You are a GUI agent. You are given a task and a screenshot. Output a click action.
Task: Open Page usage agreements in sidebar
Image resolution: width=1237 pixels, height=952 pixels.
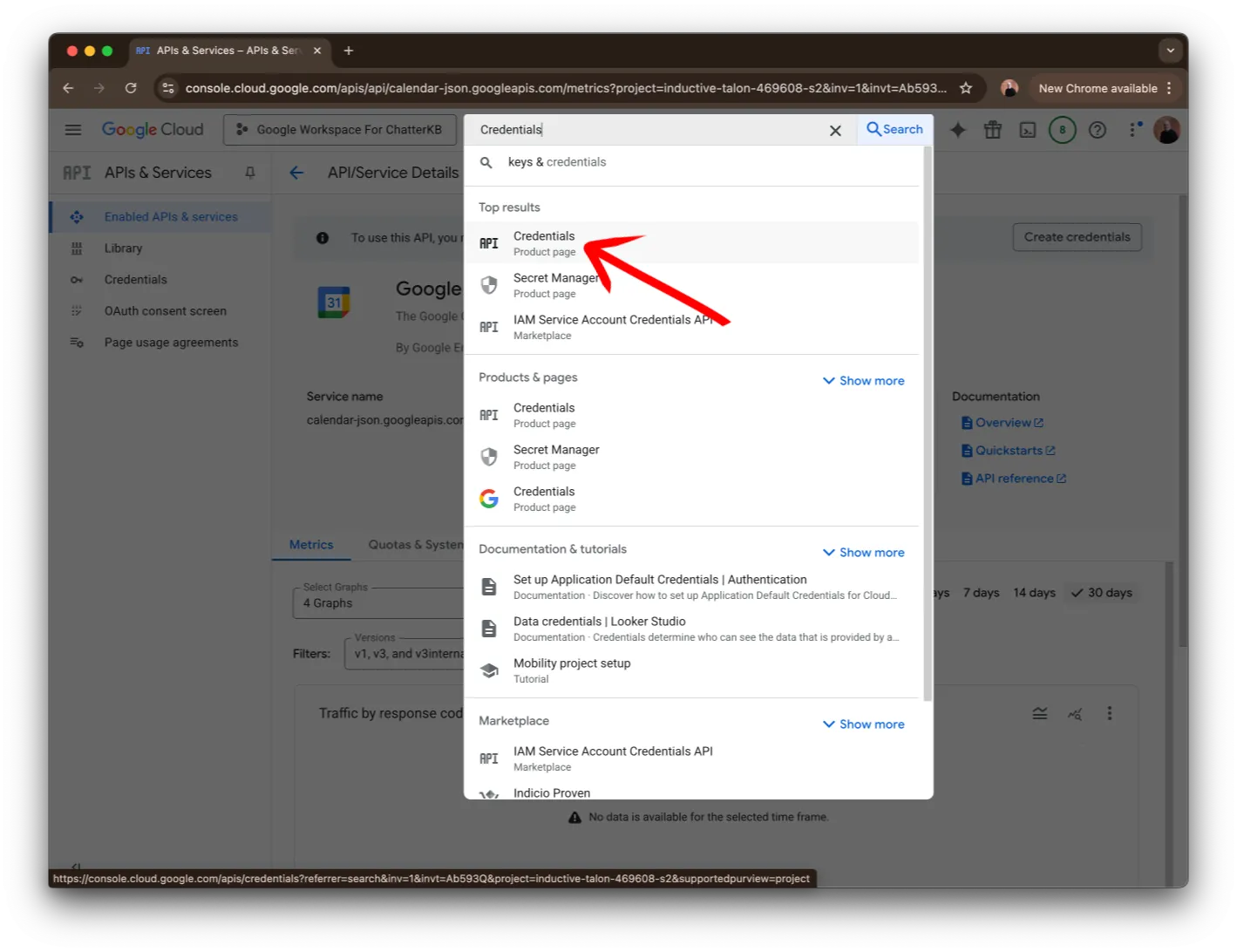(160, 343)
